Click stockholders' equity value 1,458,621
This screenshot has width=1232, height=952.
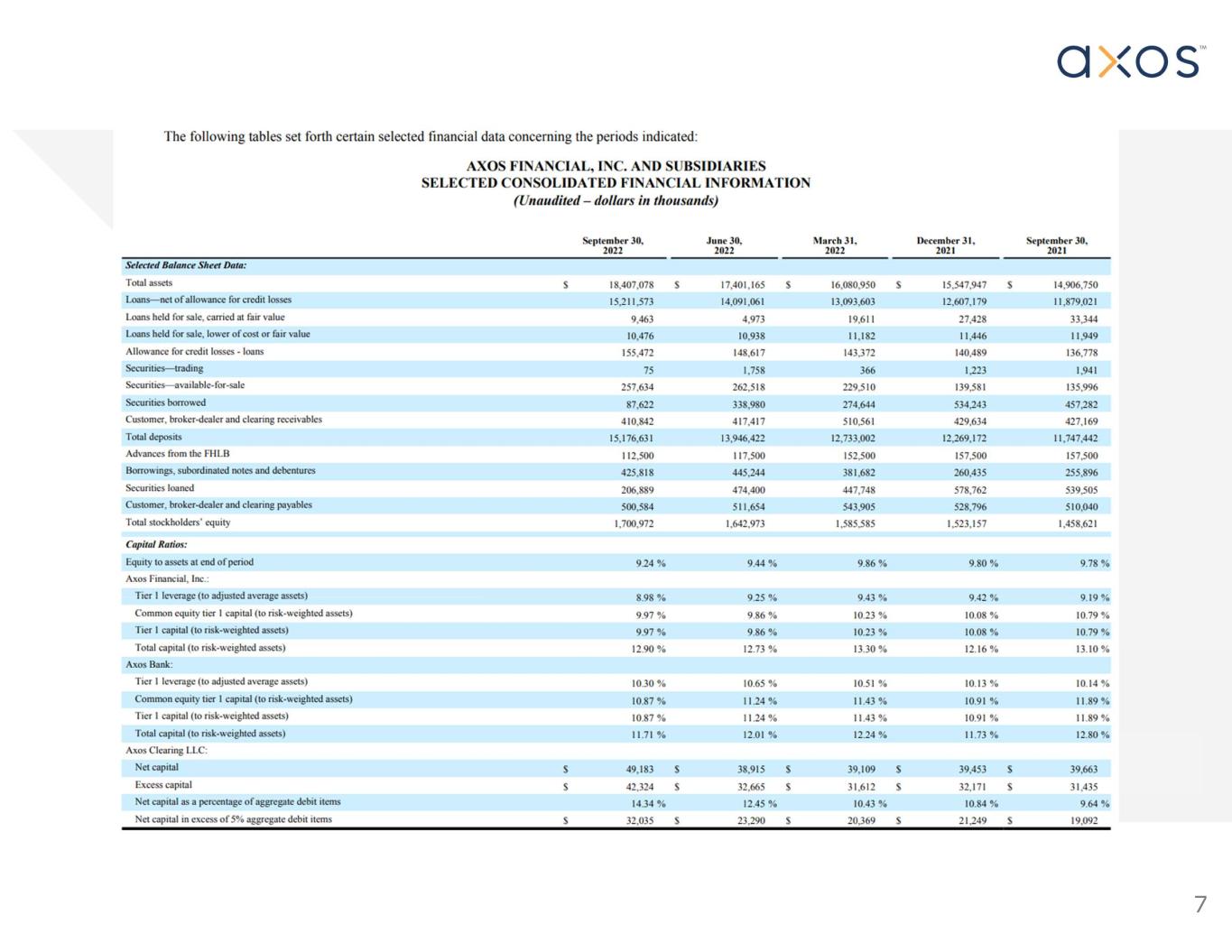[1078, 524]
